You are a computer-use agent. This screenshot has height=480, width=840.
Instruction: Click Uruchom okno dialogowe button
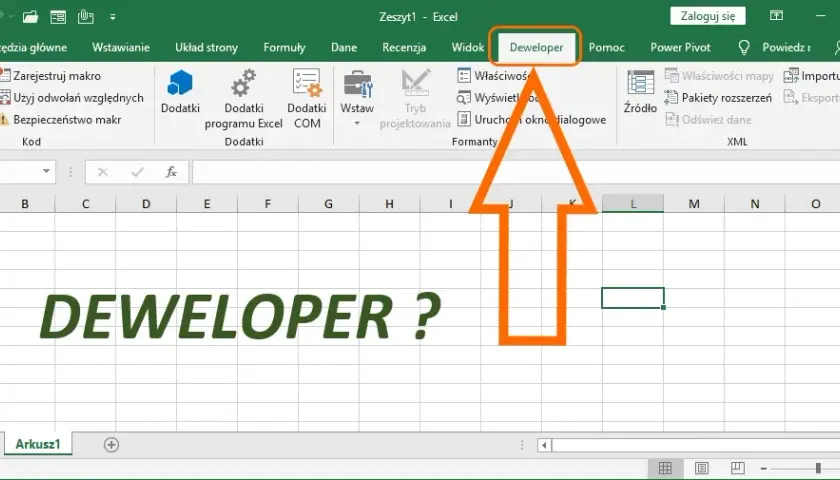[531, 119]
